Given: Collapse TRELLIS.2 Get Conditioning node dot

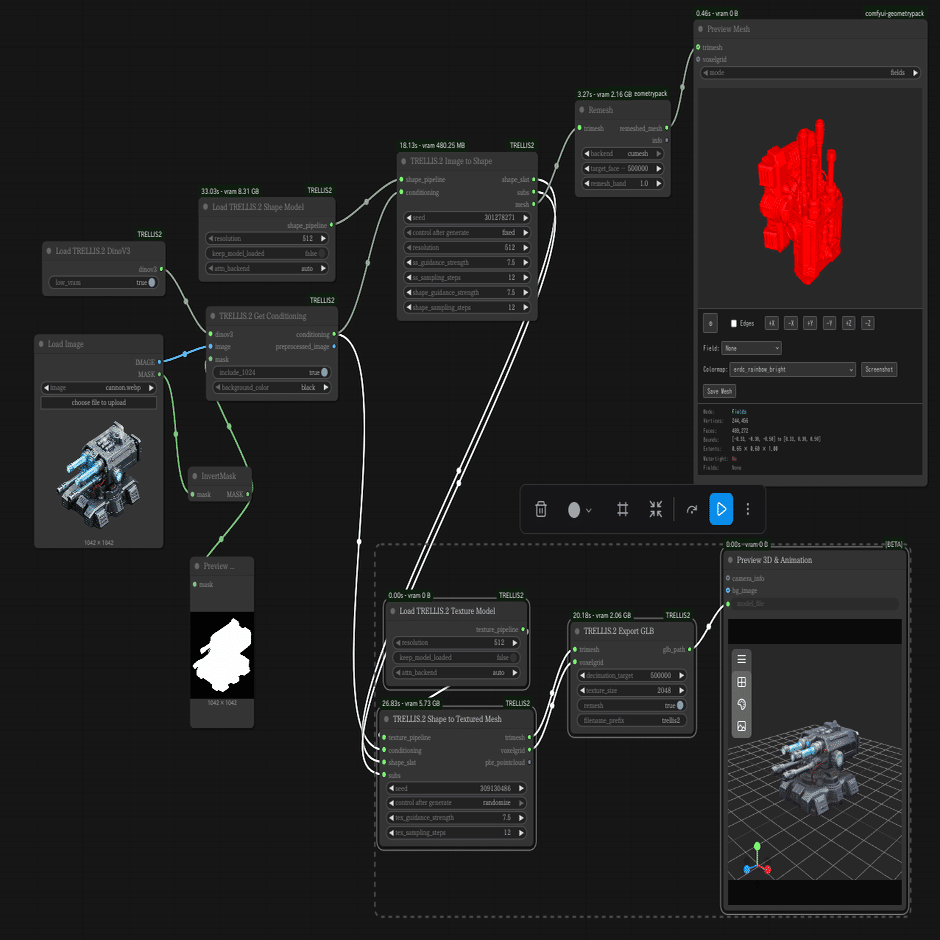Looking at the screenshot, I should pos(213,316).
